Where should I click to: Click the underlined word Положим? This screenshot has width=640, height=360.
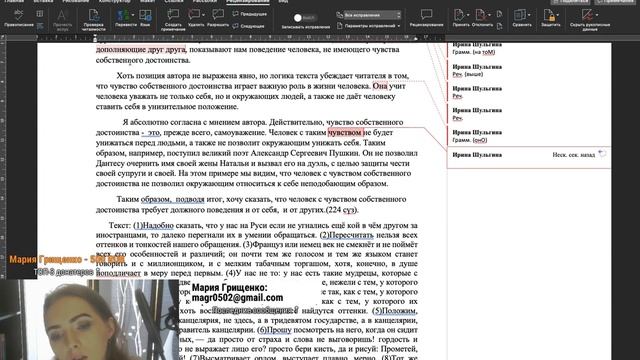[398, 311]
